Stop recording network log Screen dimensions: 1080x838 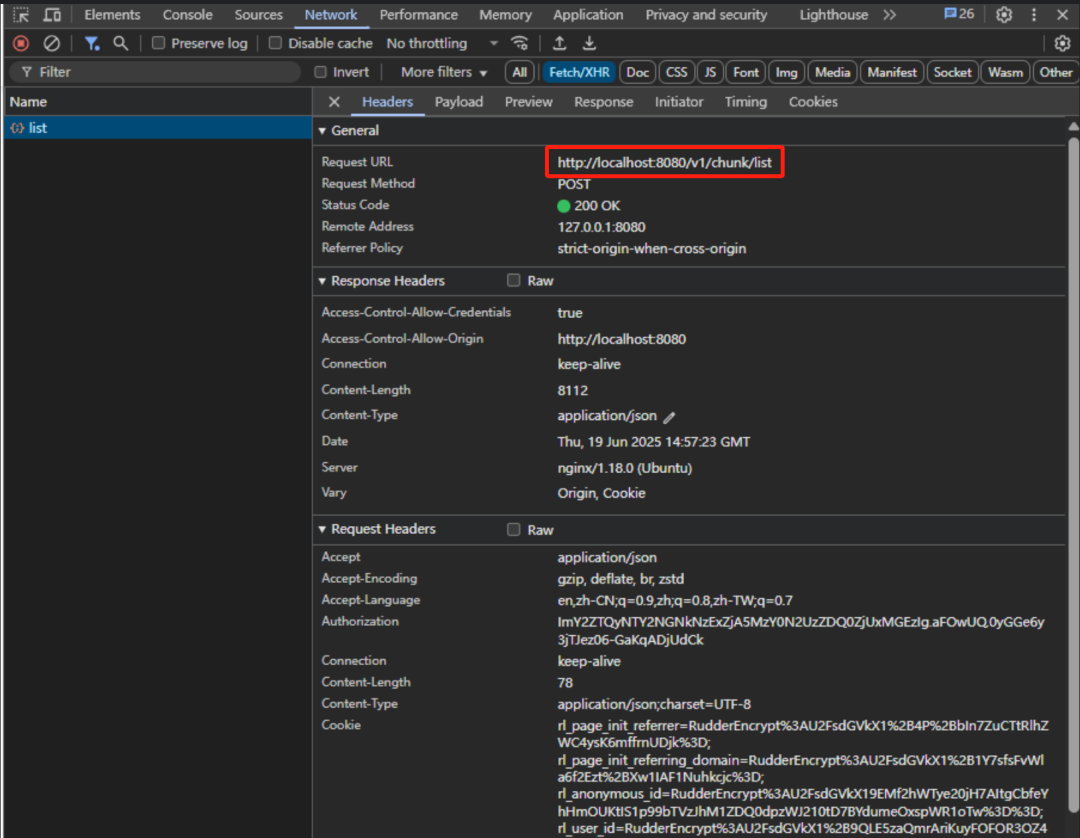pyautogui.click(x=21, y=43)
